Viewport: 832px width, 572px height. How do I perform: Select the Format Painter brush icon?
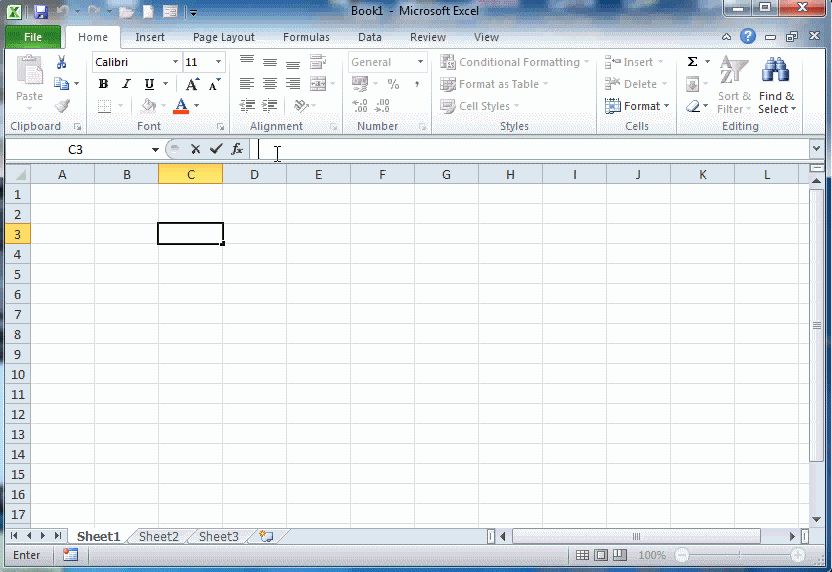62,106
